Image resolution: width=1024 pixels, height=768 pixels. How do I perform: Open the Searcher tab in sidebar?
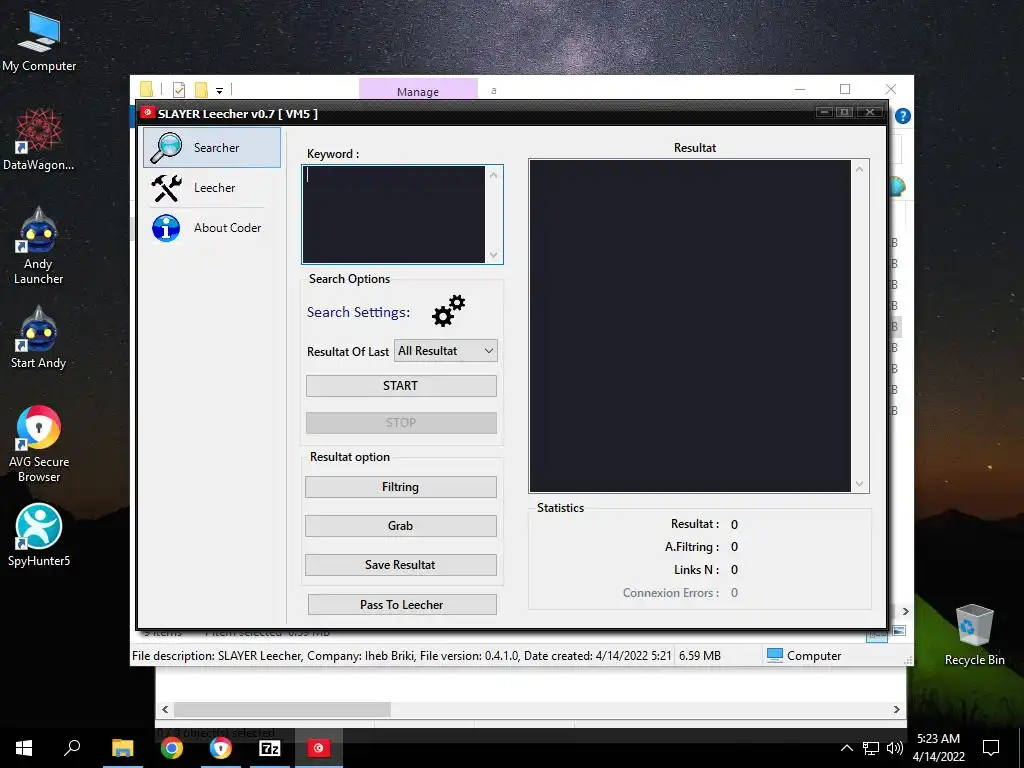pyautogui.click(x=212, y=148)
